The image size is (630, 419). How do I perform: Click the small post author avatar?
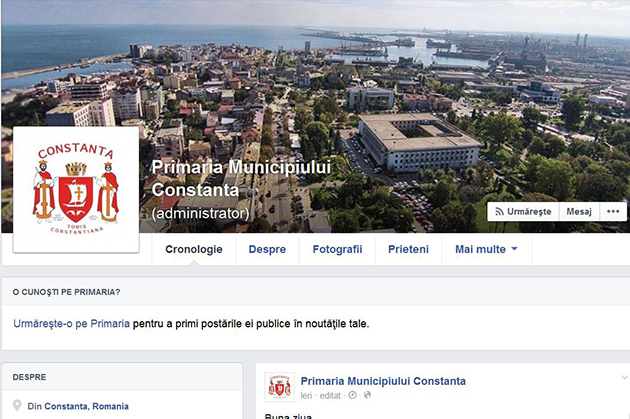point(280,387)
